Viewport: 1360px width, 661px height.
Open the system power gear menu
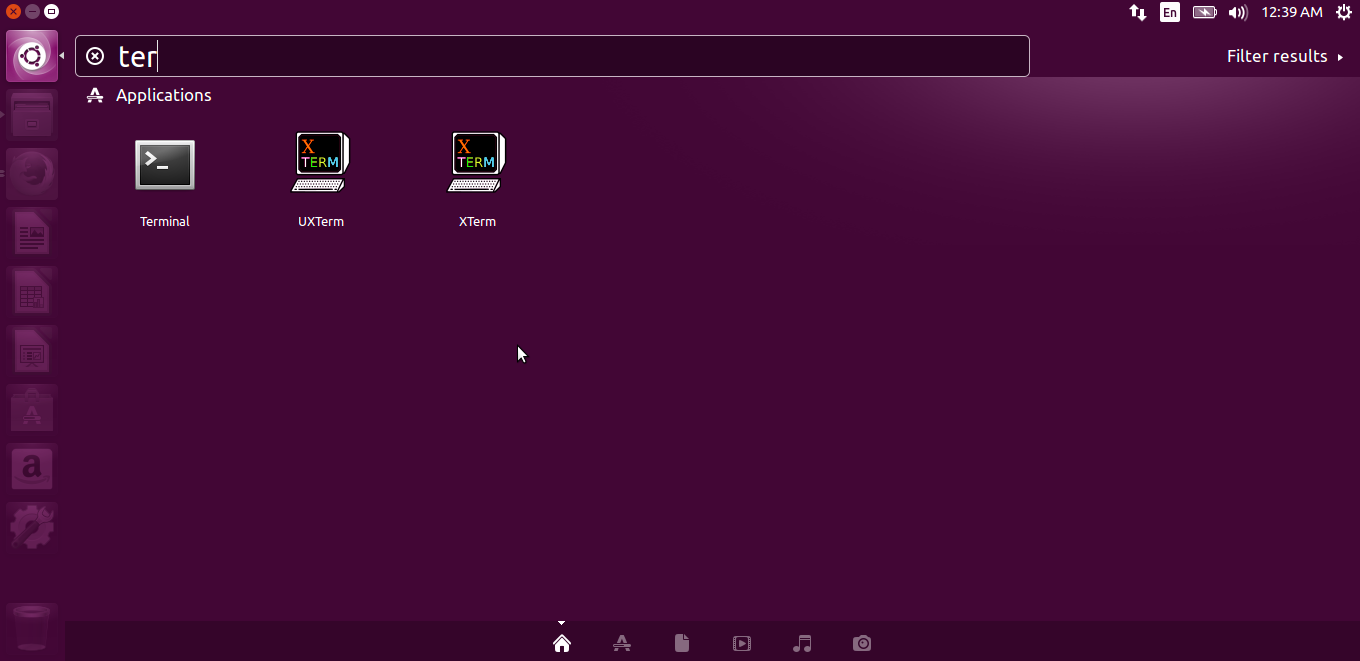(x=1344, y=12)
